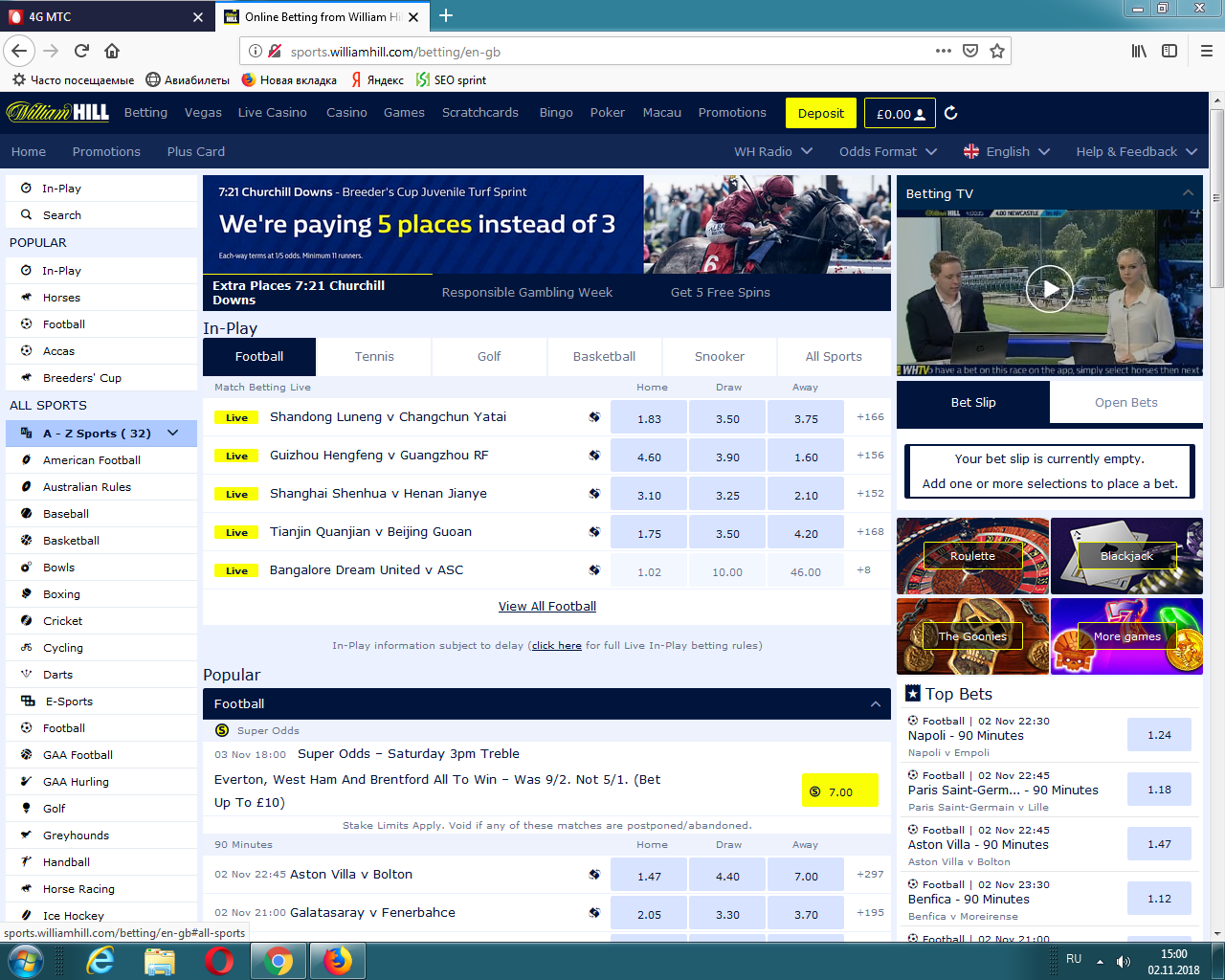Collapse the Betting TV panel
The width and height of the screenshot is (1225, 980).
tap(1188, 193)
